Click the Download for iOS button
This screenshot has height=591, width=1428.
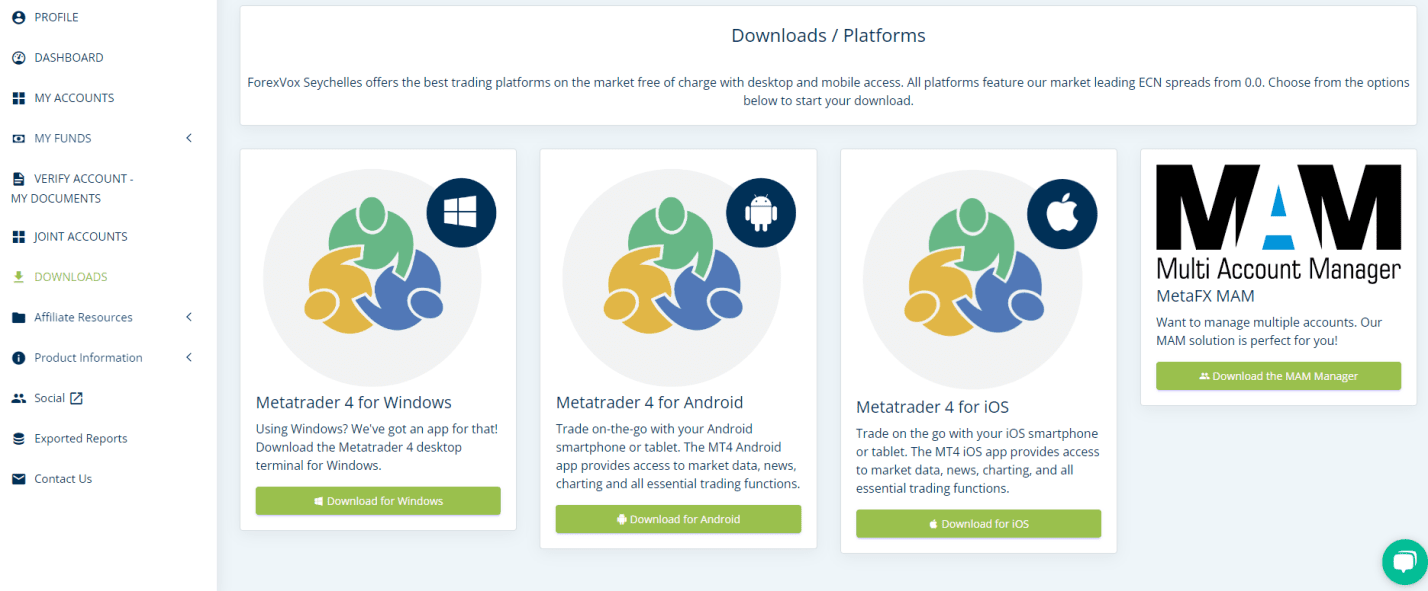coord(978,523)
